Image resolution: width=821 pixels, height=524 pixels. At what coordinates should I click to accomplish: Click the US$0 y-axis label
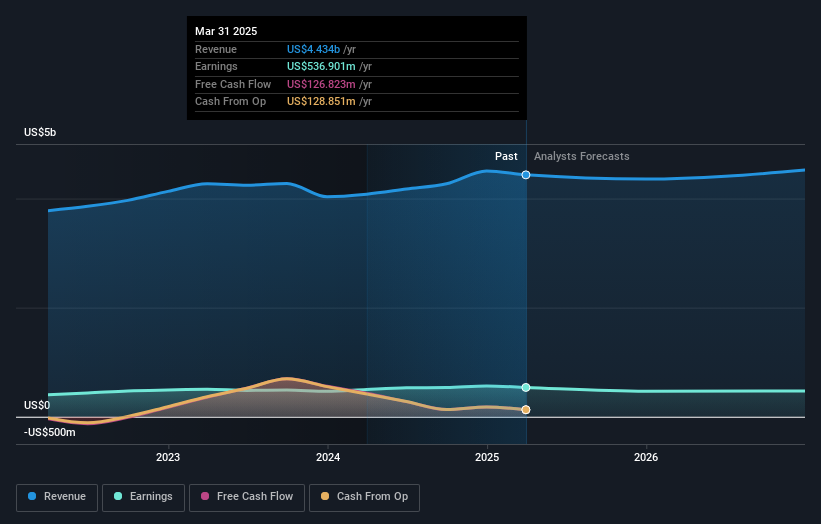pyautogui.click(x=37, y=405)
